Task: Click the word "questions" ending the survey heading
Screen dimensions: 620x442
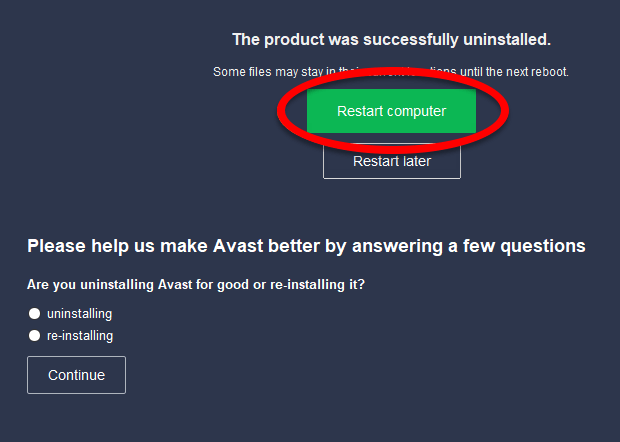Action: [x=542, y=246]
